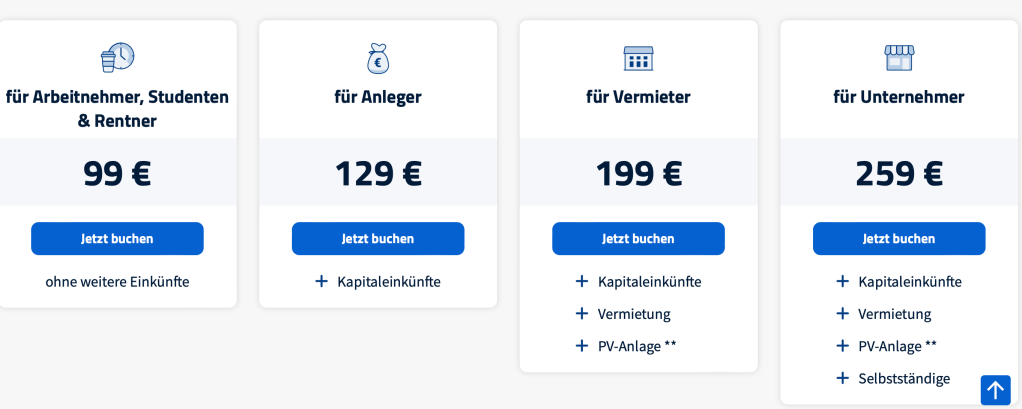Book the 199 € Vermieter plan
This screenshot has height=409, width=1022.
(x=638, y=238)
